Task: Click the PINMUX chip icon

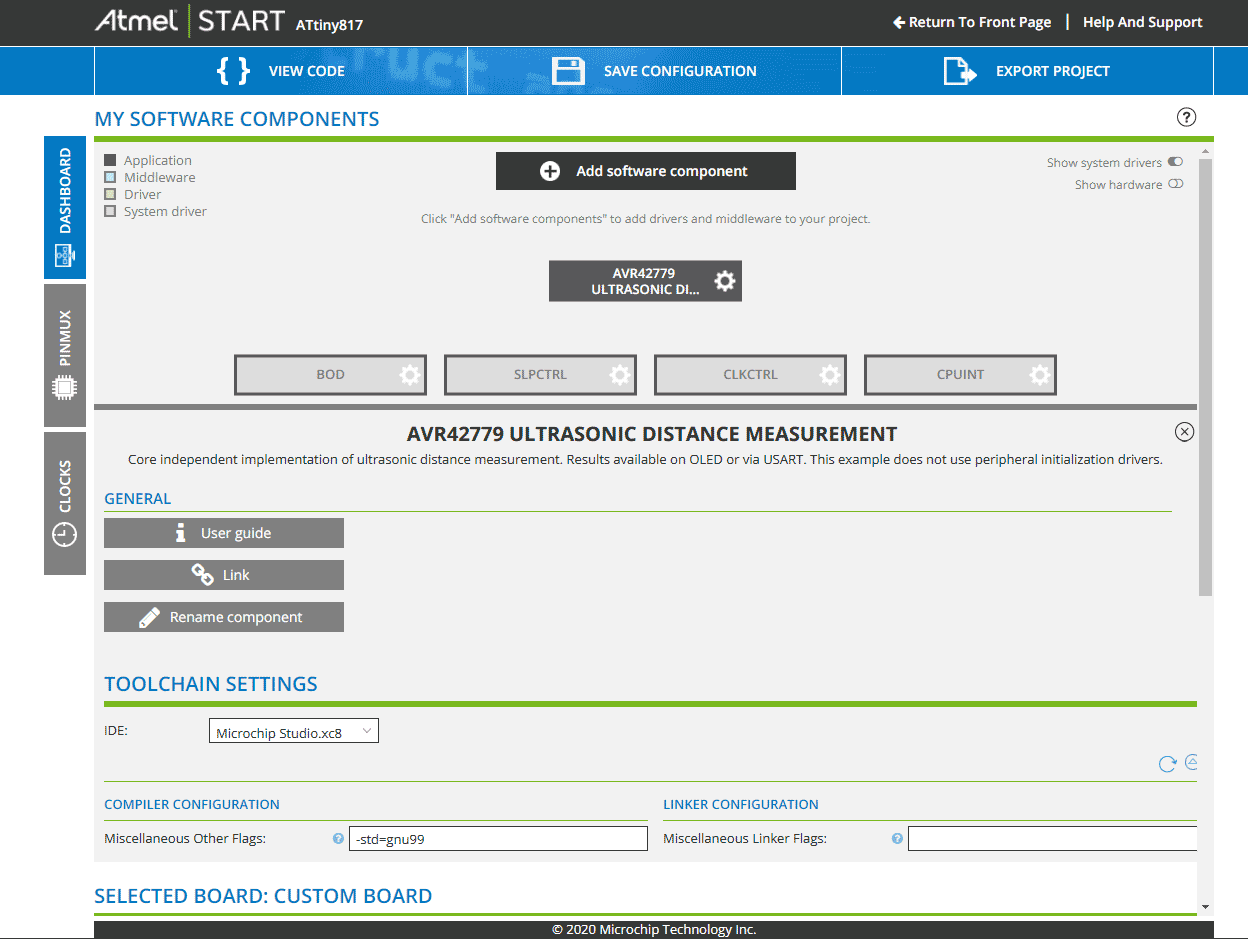Action: [x=65, y=387]
